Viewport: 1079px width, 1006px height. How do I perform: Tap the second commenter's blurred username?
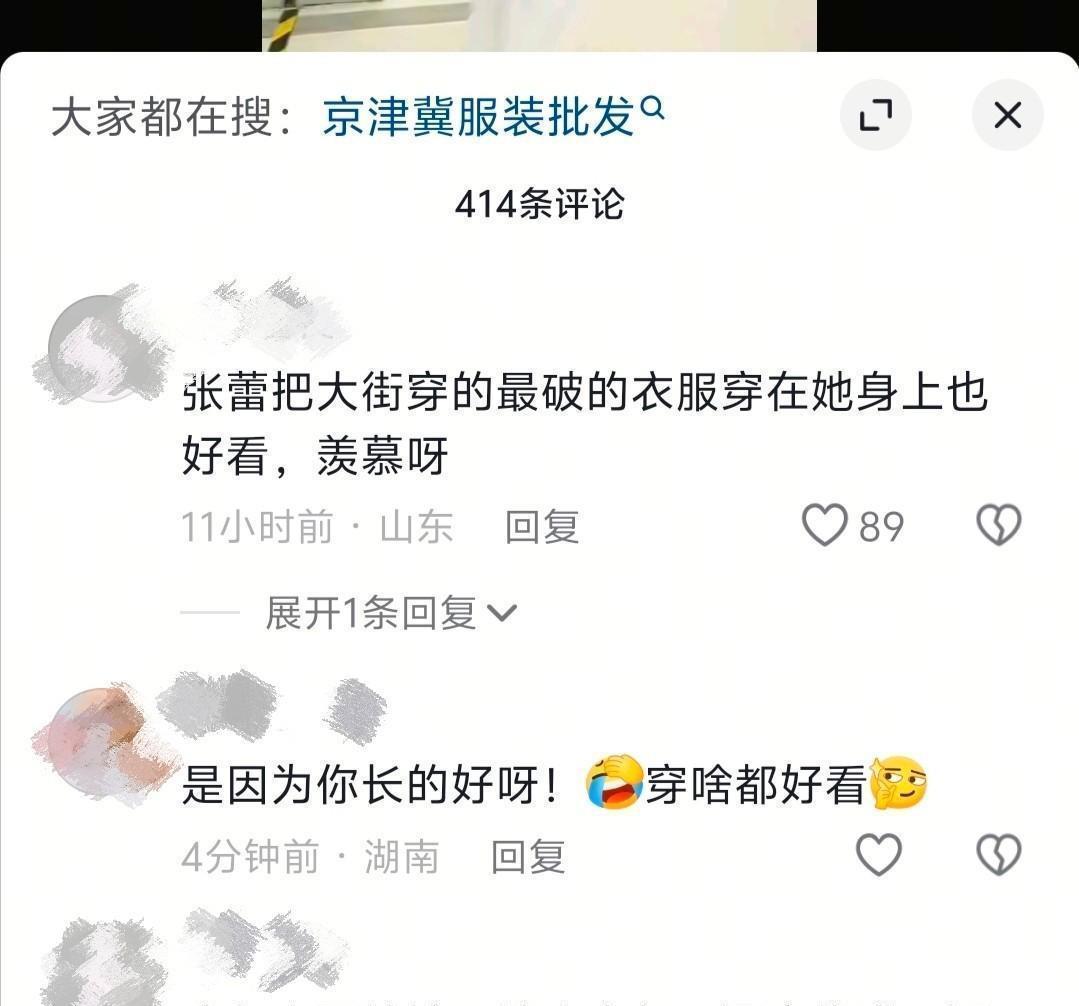(272, 705)
